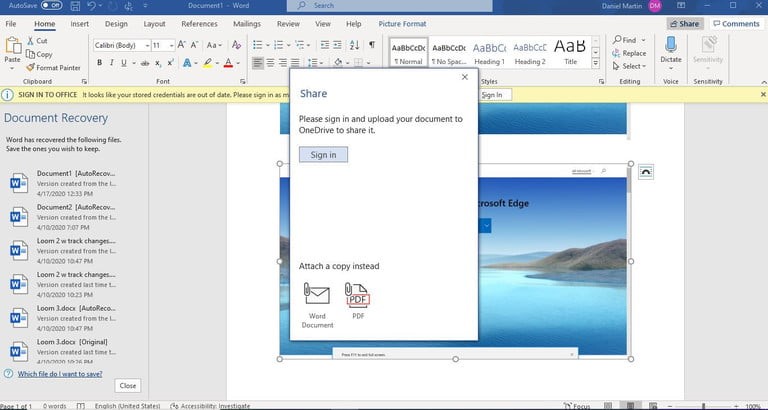The width and height of the screenshot is (768, 410).
Task: Center align text
Action: (x=270, y=63)
